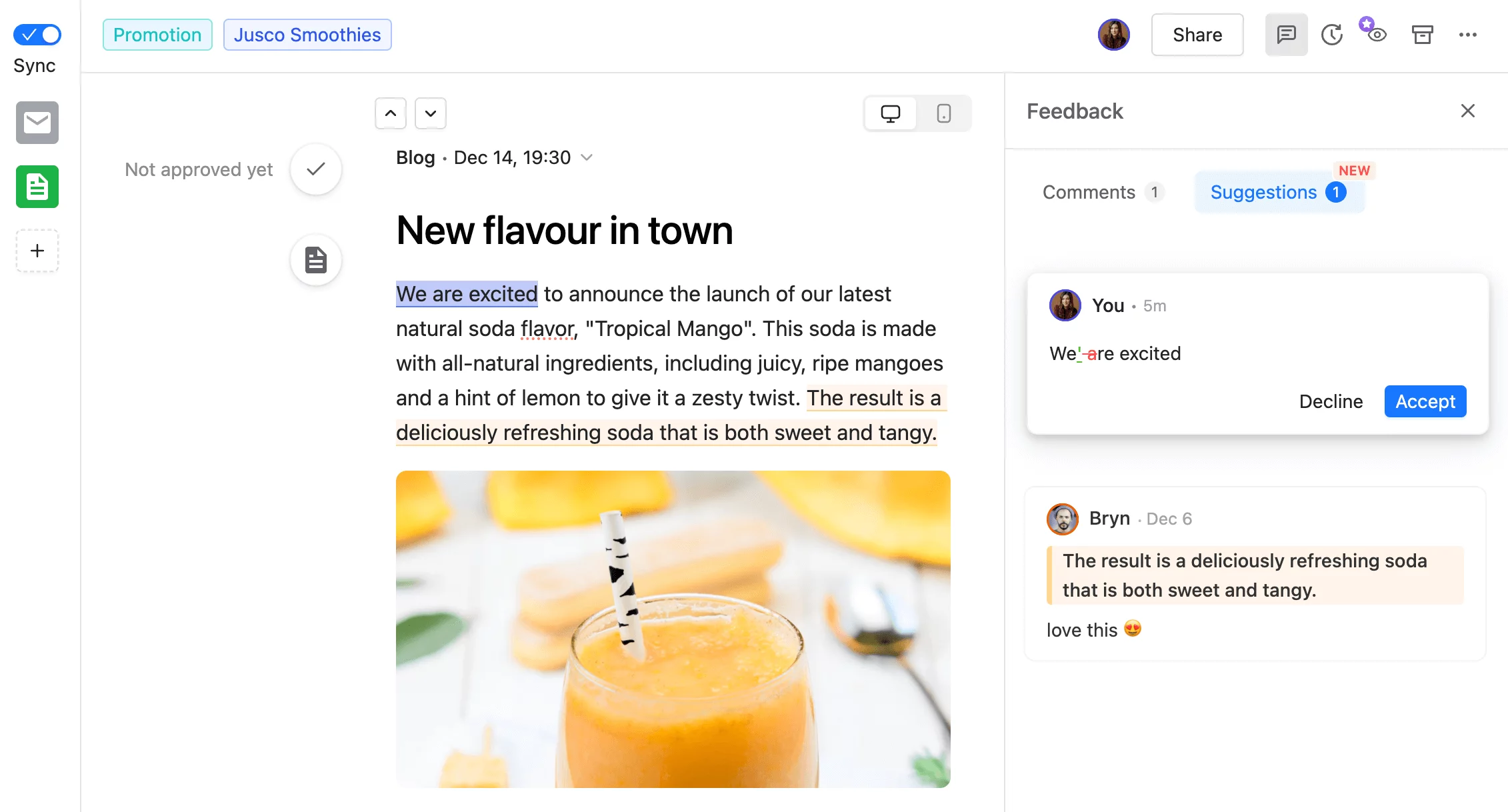Screen dimensions: 1508x812
Task: Click the document preview icon near content
Action: 317,260
